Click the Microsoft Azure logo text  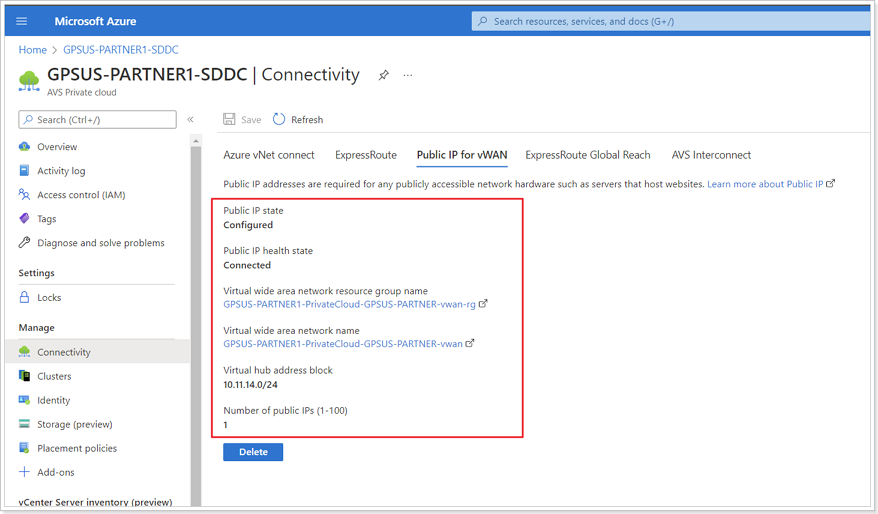point(95,21)
